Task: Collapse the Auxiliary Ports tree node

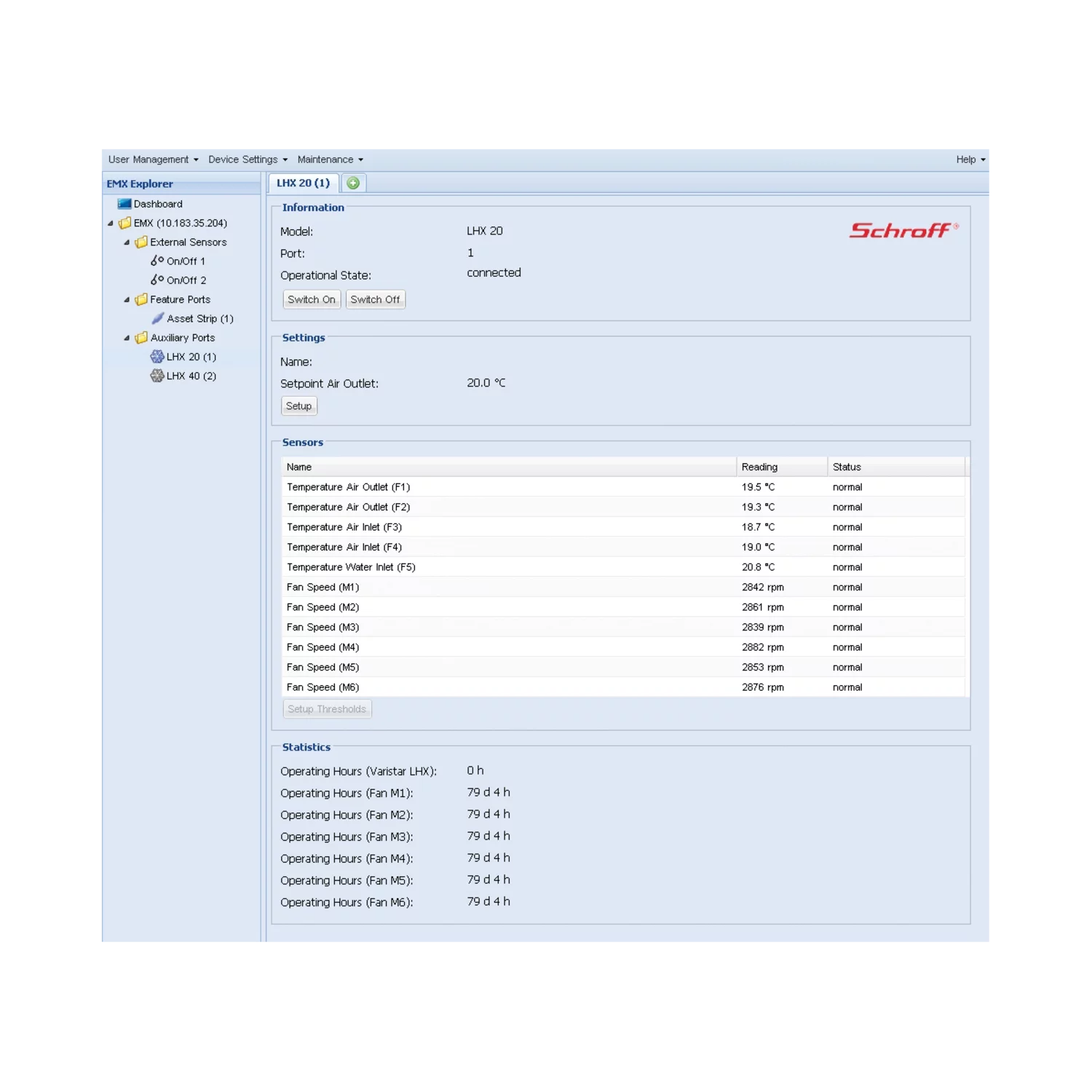Action: (127, 338)
